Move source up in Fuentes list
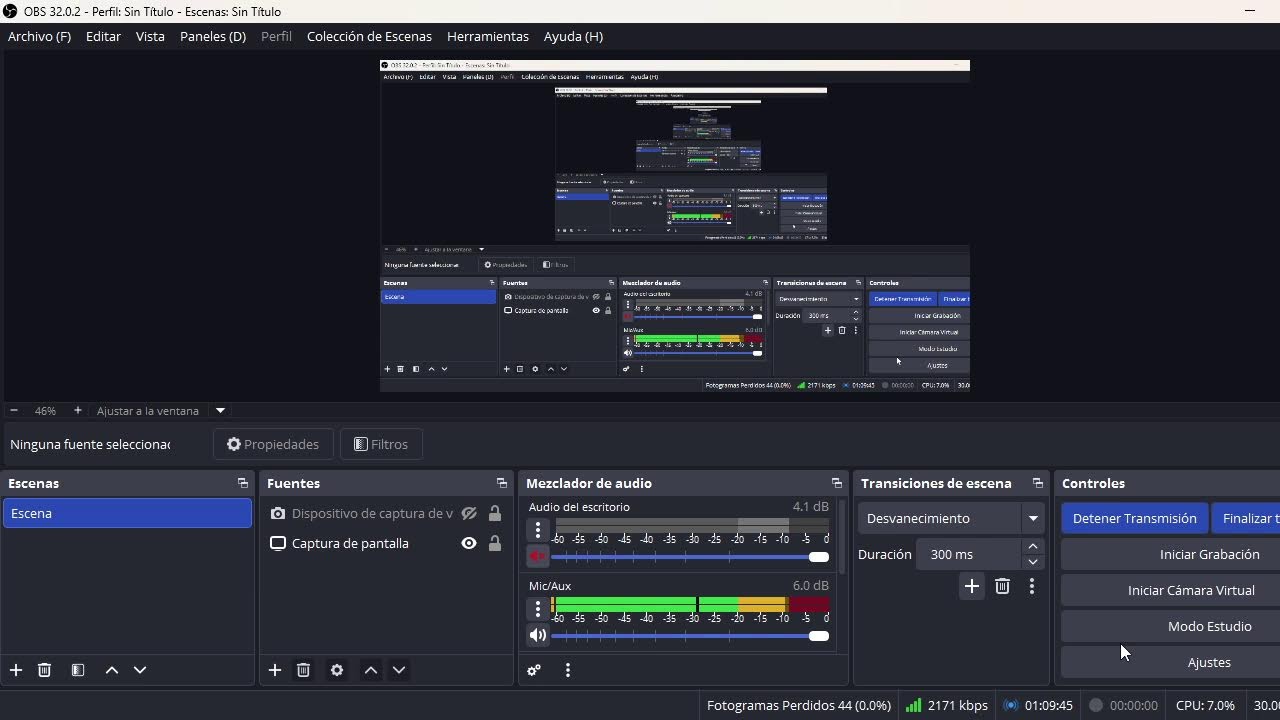 pyautogui.click(x=371, y=670)
